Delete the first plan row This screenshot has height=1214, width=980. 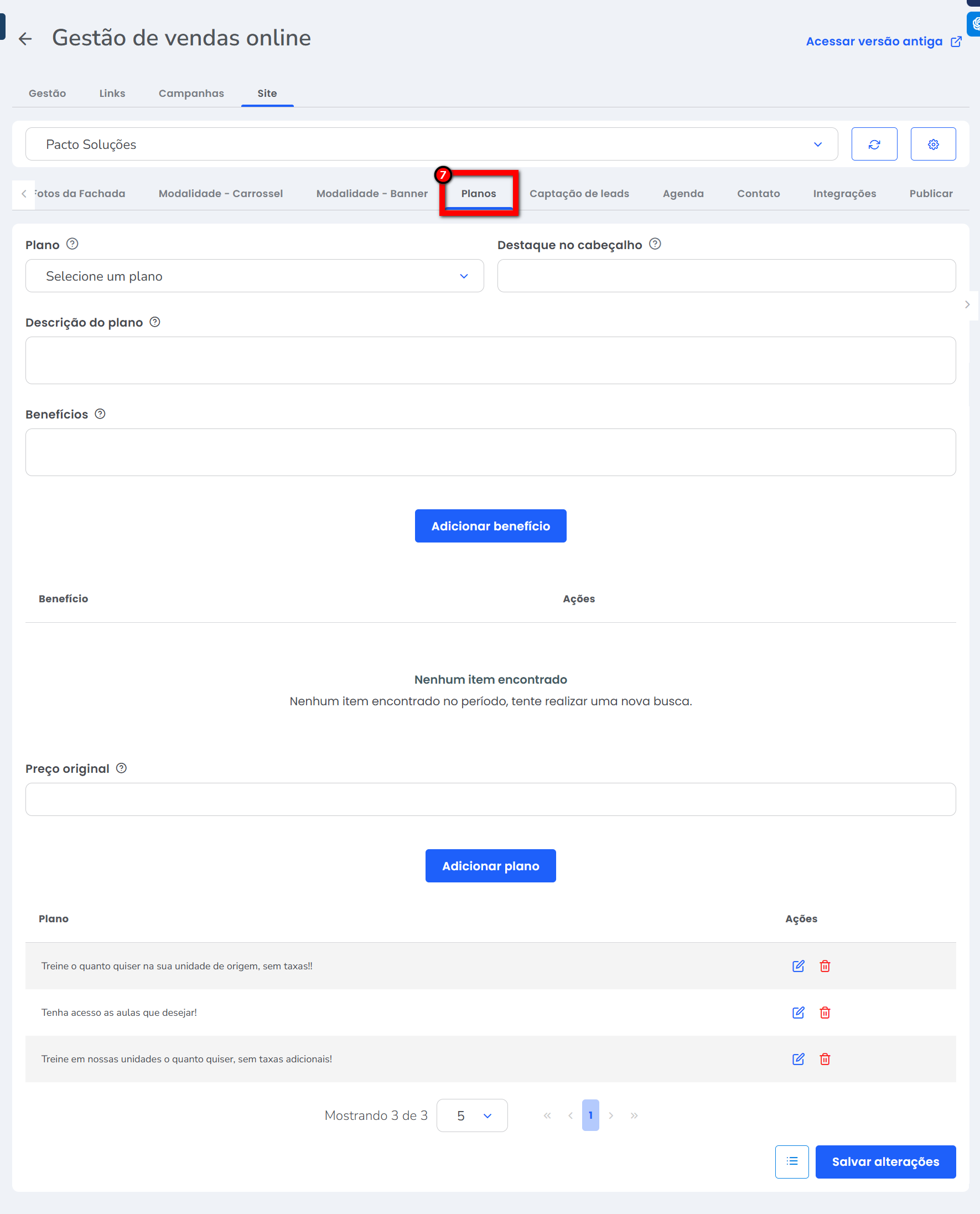click(x=824, y=966)
